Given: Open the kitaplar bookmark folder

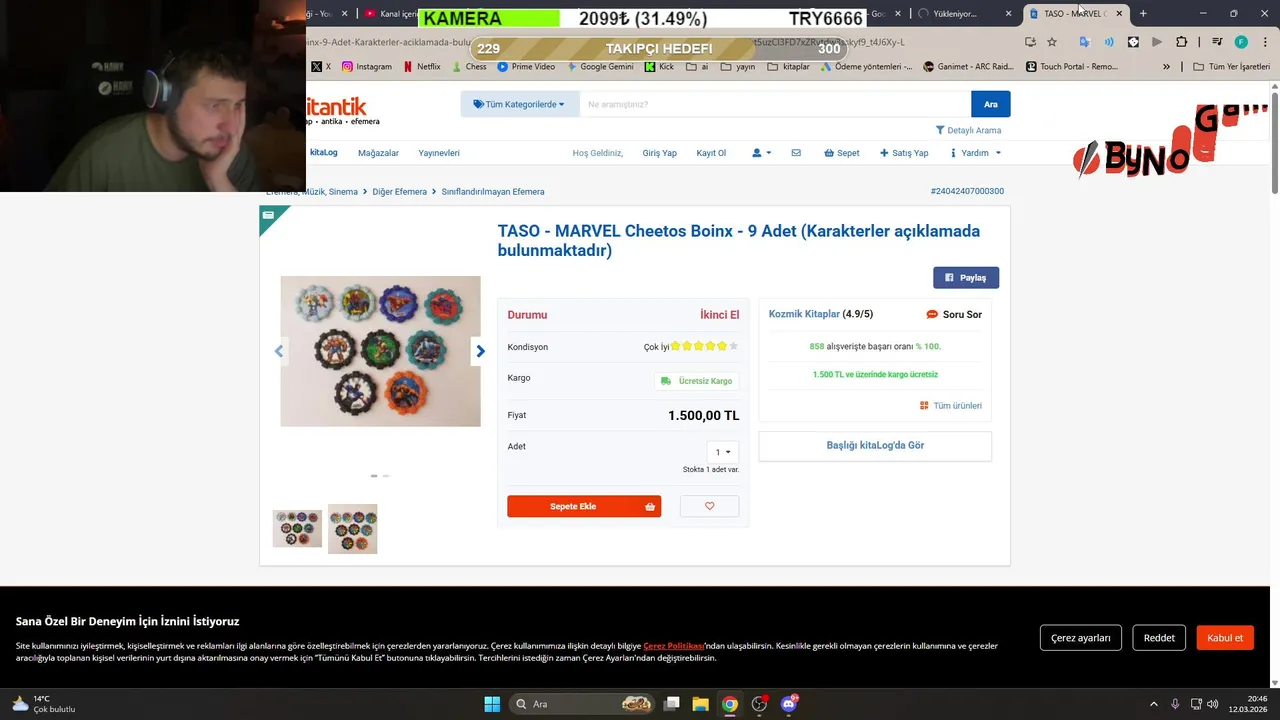Looking at the screenshot, I should point(788,67).
